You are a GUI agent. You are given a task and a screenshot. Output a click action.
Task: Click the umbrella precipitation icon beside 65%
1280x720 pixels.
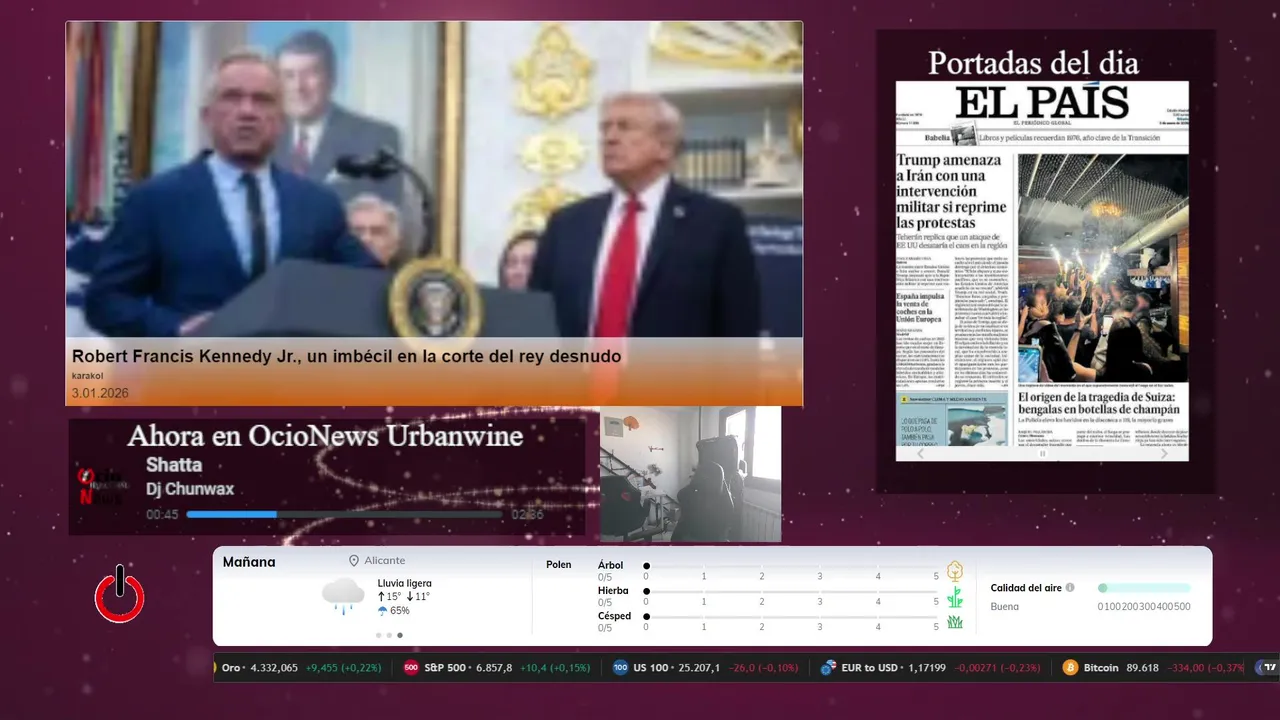tap(382, 611)
